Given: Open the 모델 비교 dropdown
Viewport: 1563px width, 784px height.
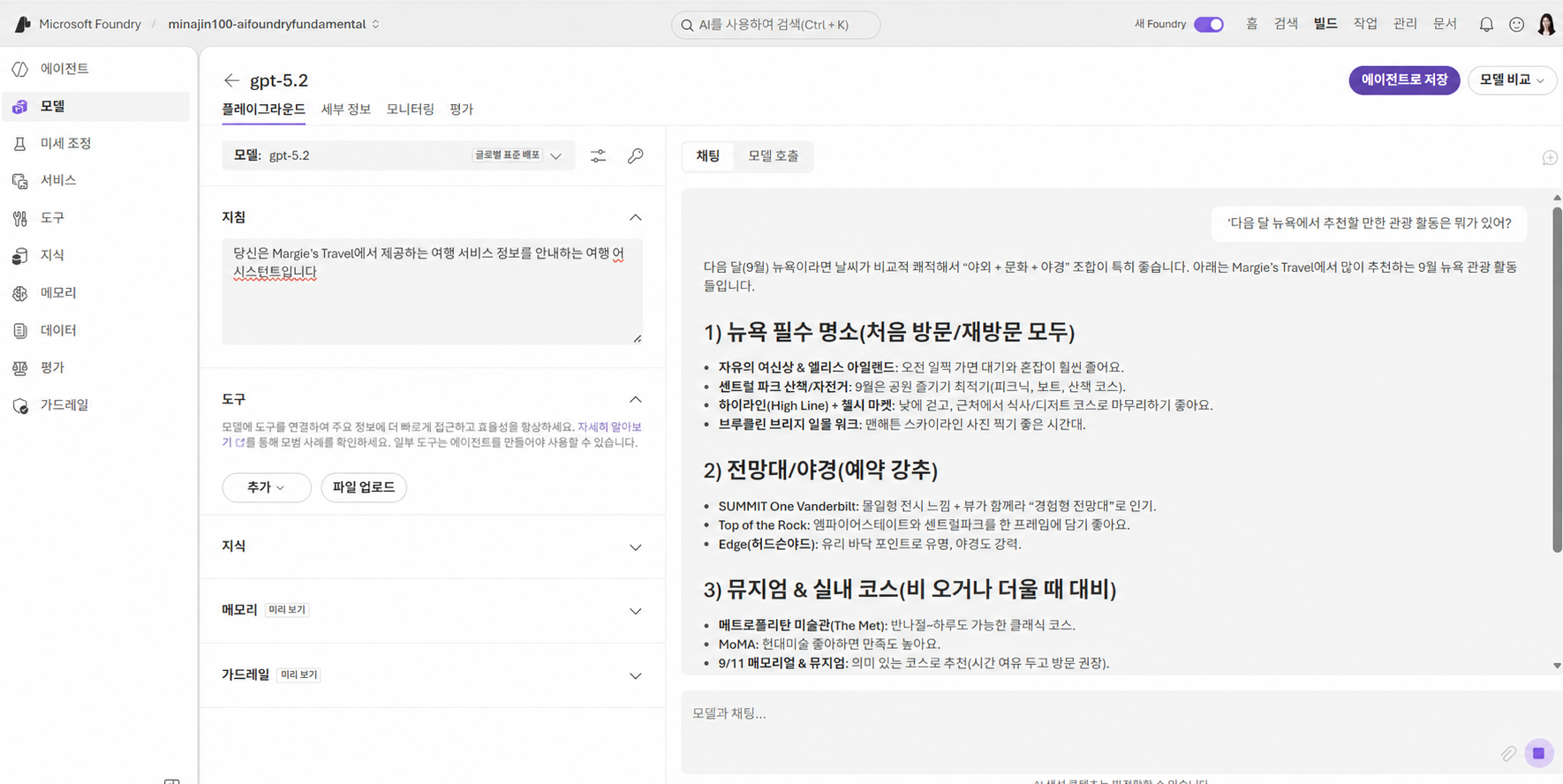Looking at the screenshot, I should click(1512, 79).
